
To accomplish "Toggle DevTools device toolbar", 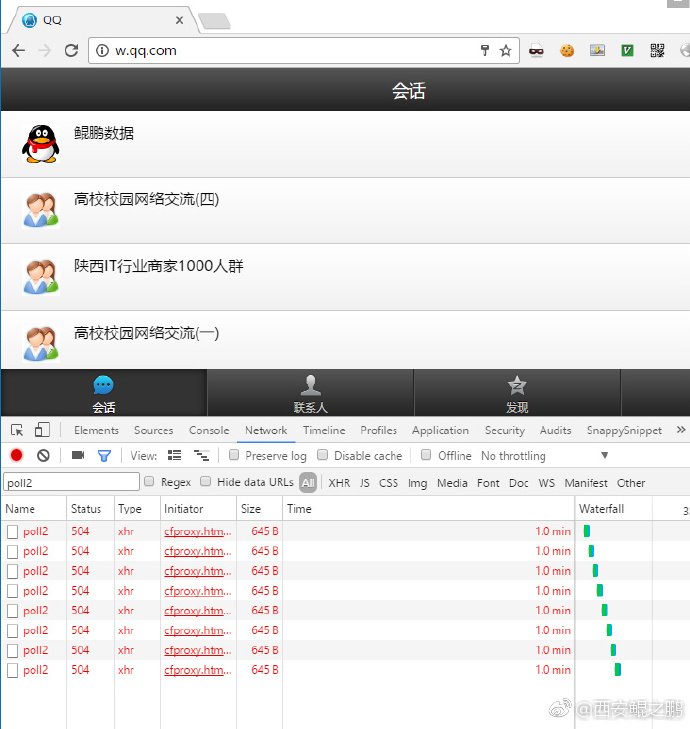I will 42,430.
